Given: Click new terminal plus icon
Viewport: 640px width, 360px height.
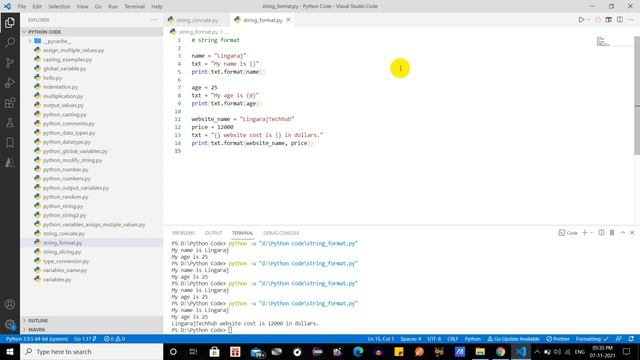Looking at the screenshot, I should click(x=584, y=233).
